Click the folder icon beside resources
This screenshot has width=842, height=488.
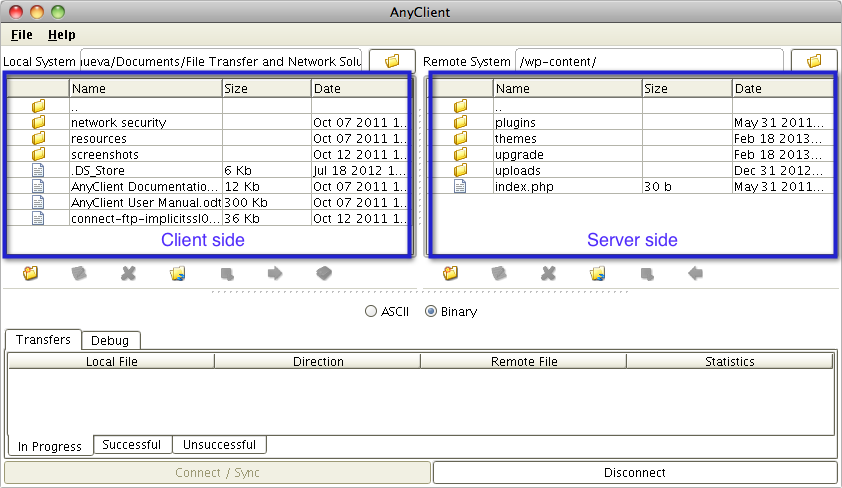[x=38, y=138]
